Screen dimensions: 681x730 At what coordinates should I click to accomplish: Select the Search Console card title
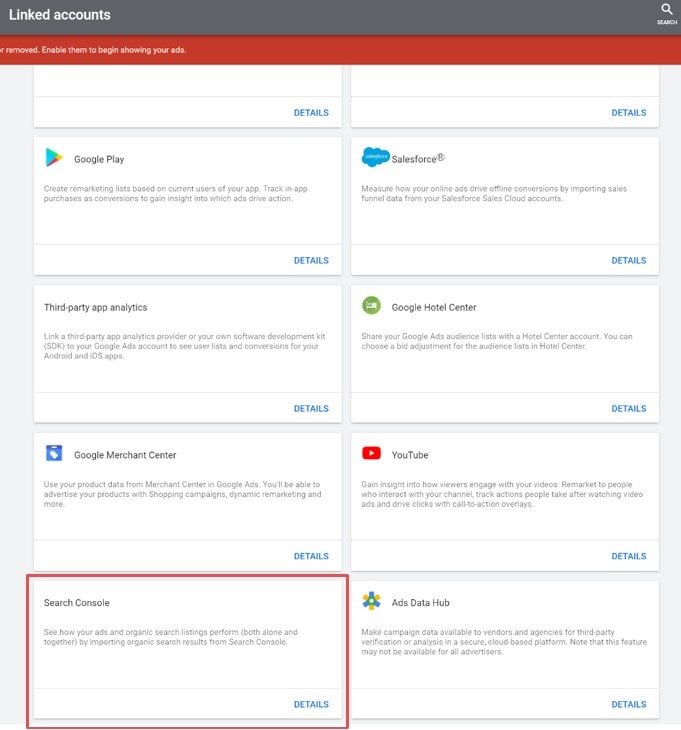click(x=77, y=603)
